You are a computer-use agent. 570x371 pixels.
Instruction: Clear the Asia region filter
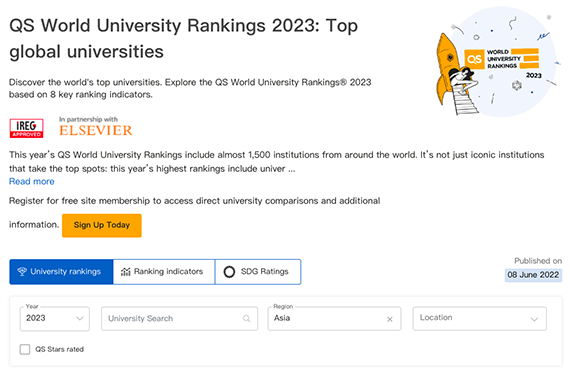(390, 319)
